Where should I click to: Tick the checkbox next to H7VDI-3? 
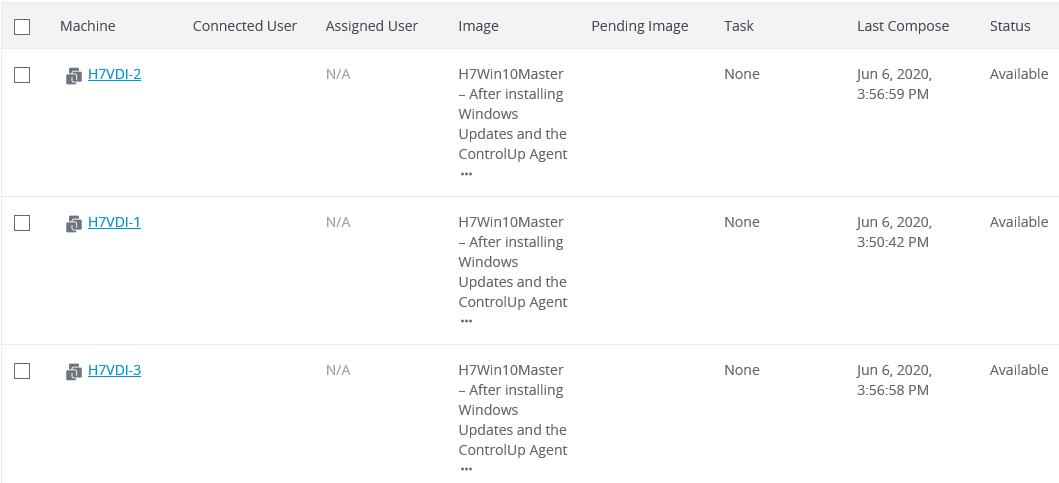[22, 371]
